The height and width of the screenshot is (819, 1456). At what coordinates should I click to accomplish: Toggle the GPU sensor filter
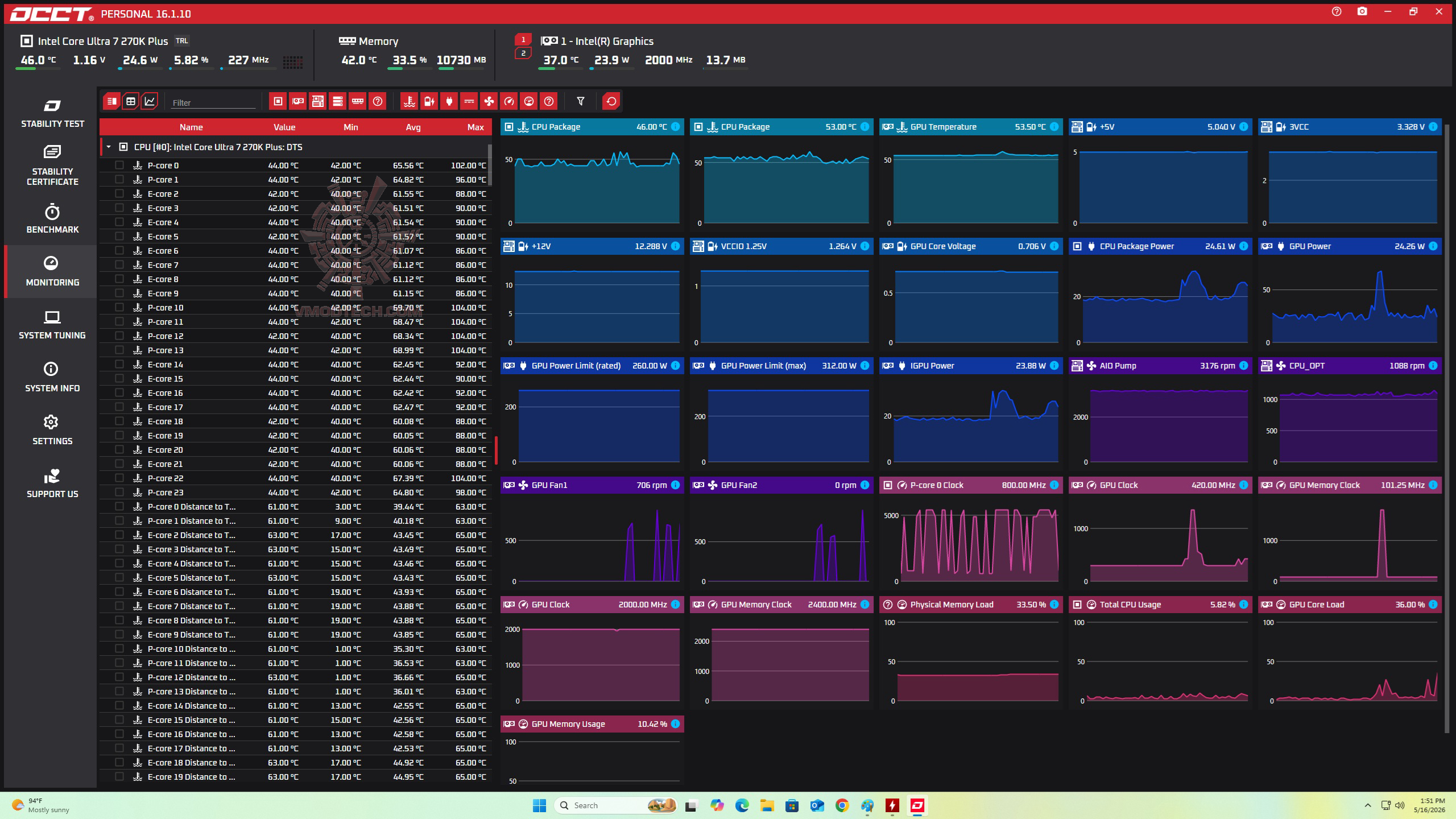point(298,101)
